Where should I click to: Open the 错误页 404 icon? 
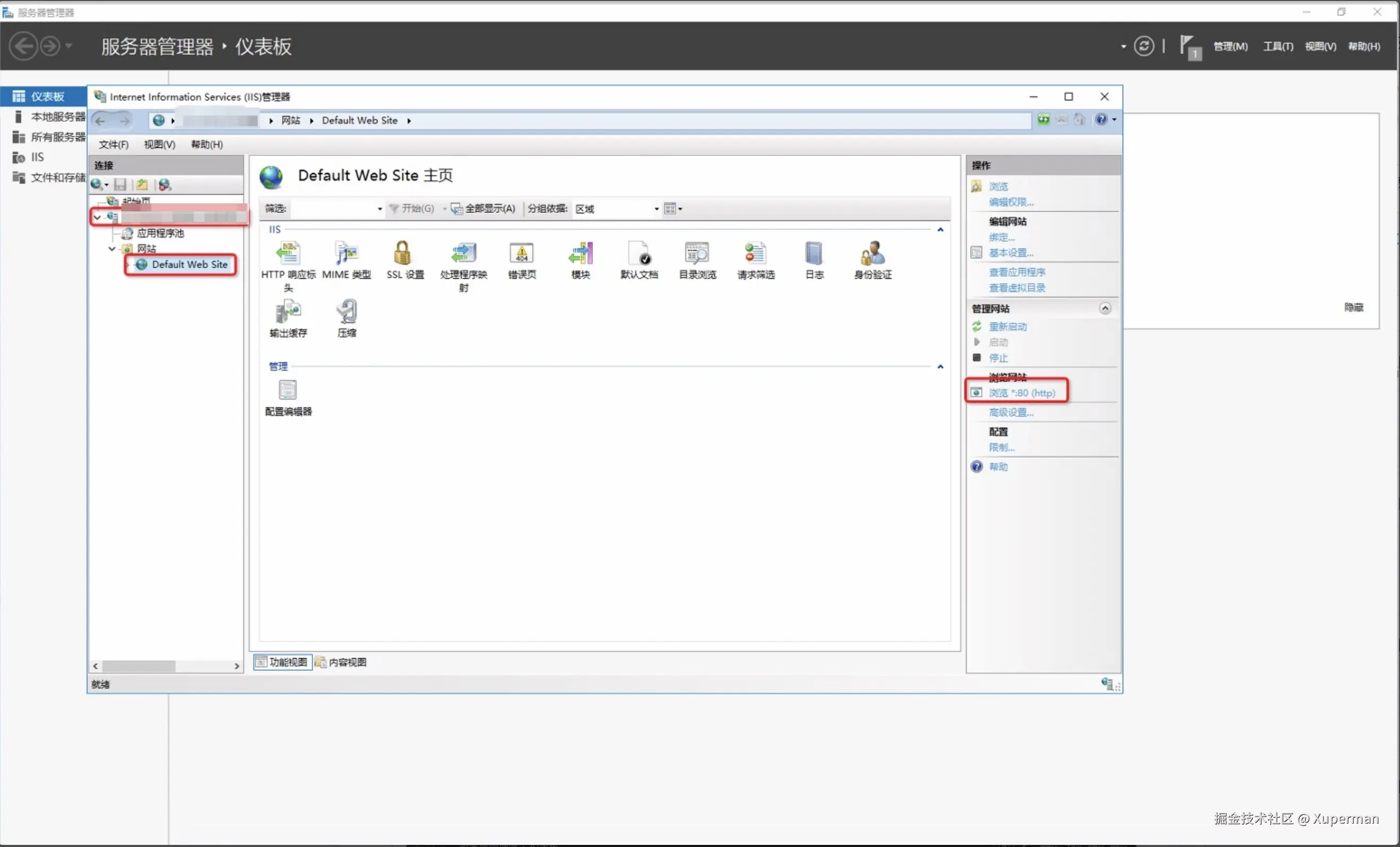point(522,258)
